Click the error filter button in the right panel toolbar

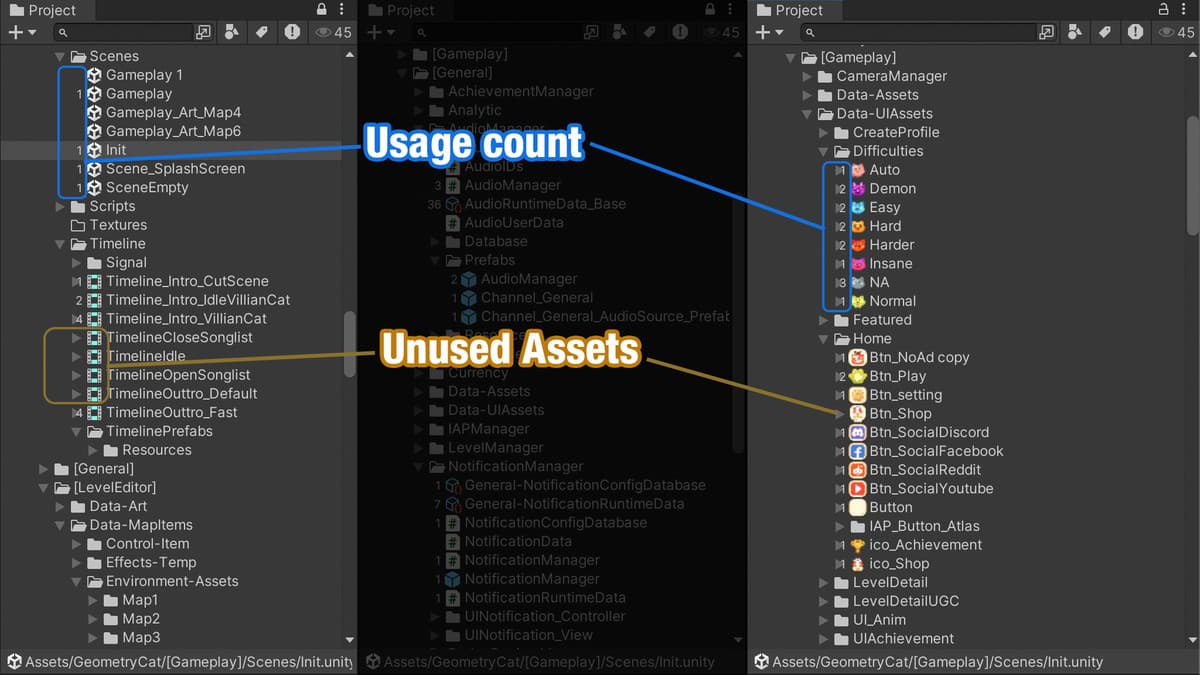tap(1136, 32)
